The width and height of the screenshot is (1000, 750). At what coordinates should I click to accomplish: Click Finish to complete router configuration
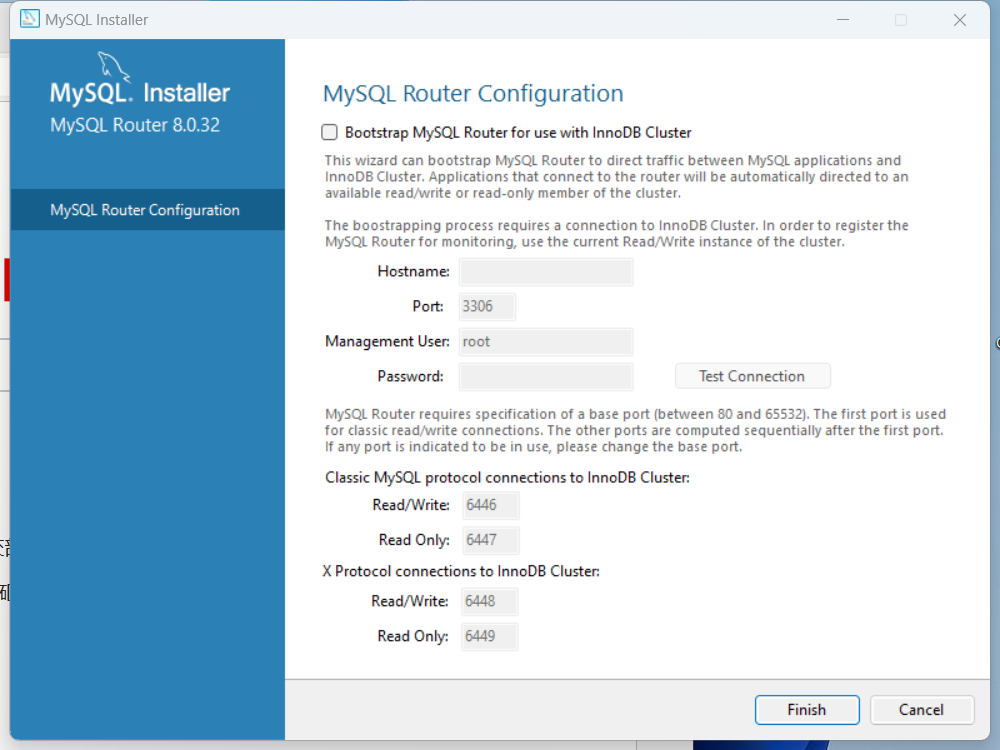pyautogui.click(x=807, y=710)
